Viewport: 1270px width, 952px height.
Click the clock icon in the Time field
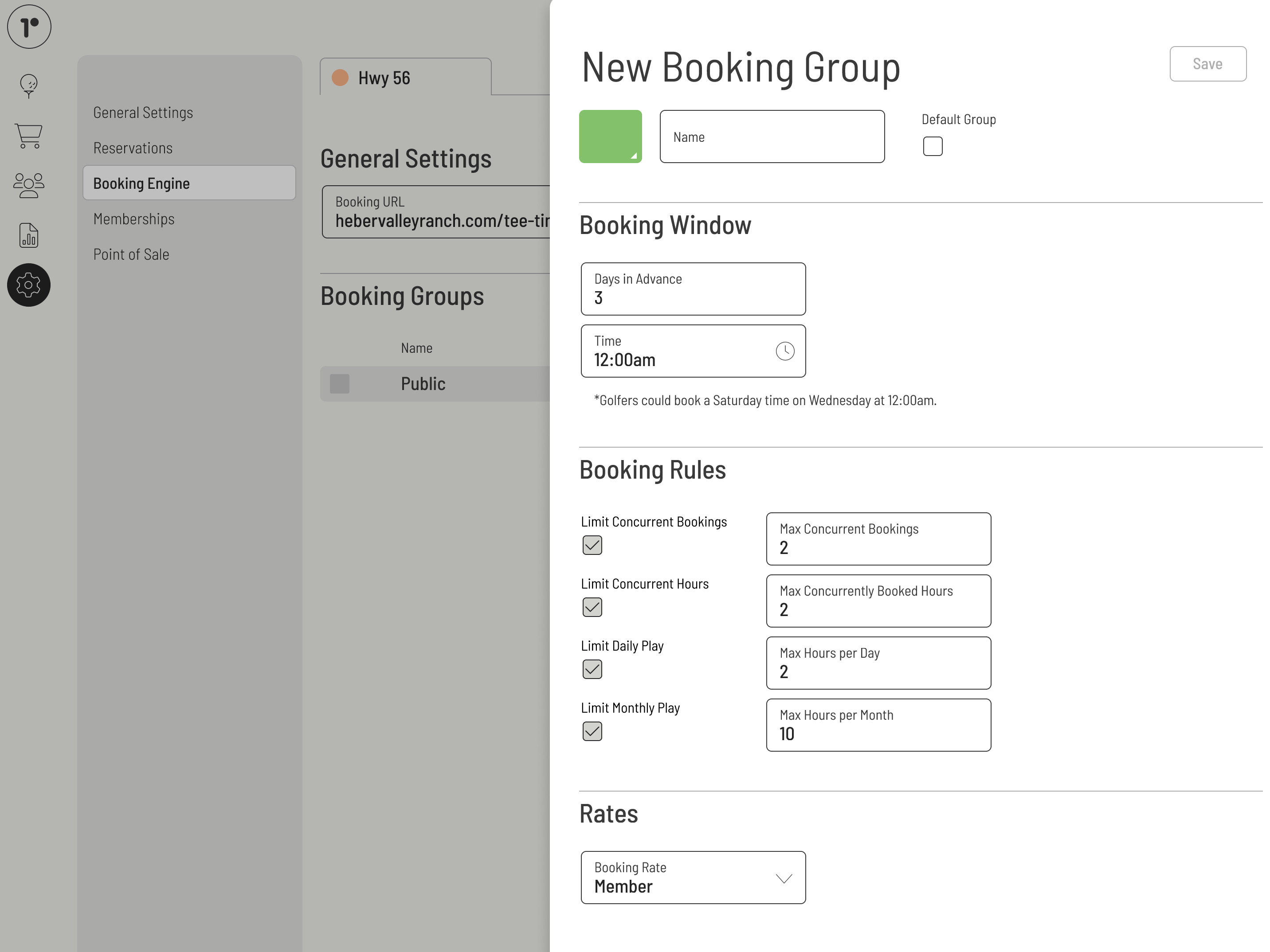(x=785, y=351)
